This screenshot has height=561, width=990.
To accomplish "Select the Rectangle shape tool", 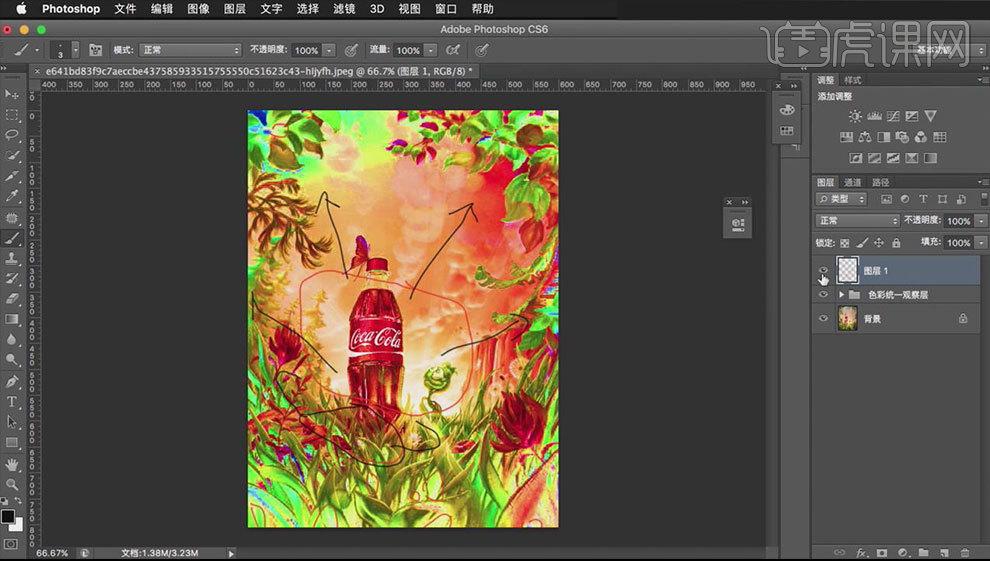I will point(11,442).
